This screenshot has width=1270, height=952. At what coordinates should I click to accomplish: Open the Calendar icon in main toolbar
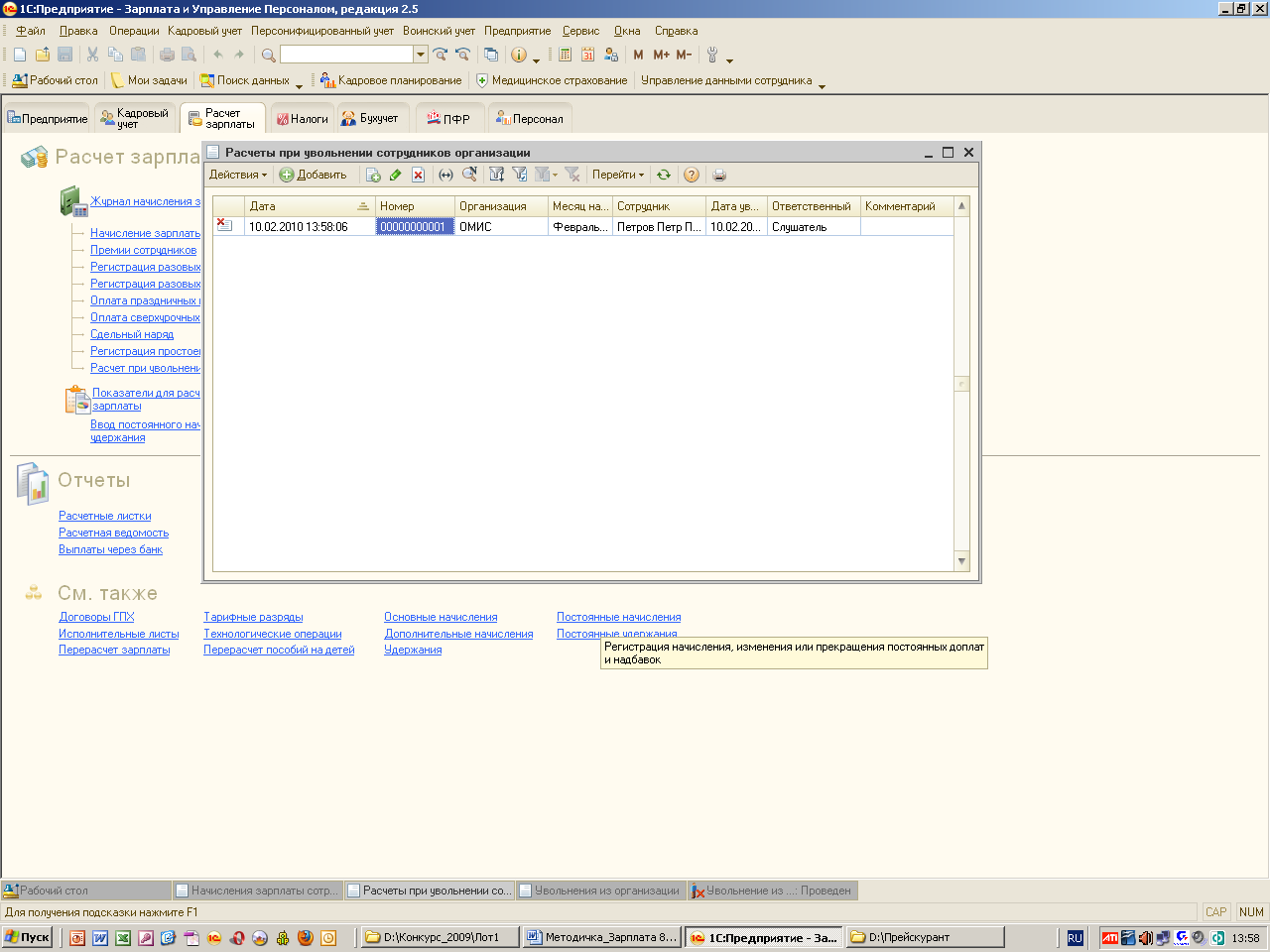coord(588,55)
